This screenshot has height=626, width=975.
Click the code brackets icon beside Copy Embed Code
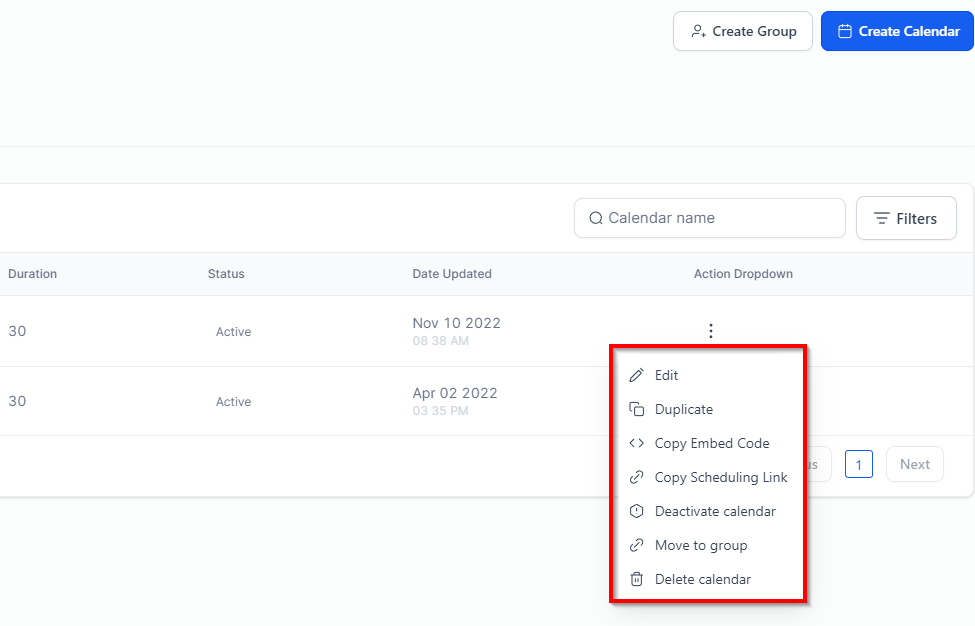636,443
